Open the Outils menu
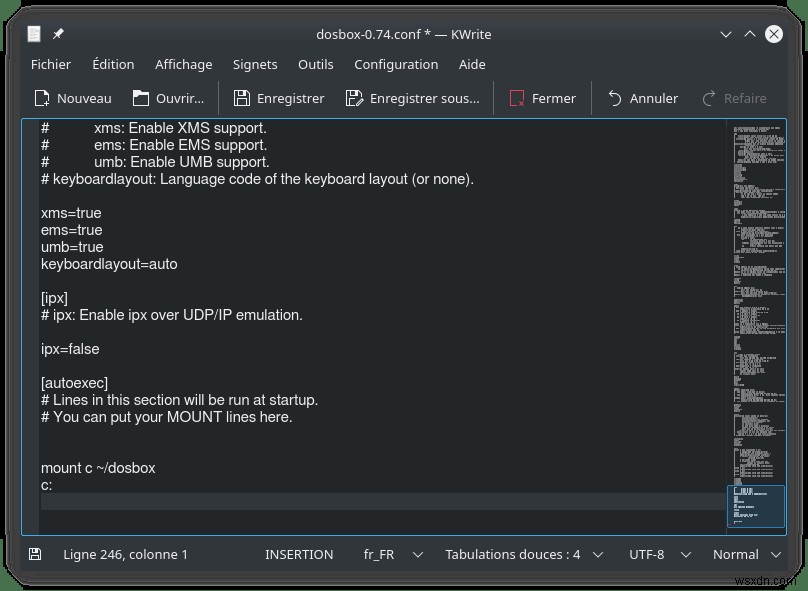Viewport: 808px width, 591px height. click(316, 64)
